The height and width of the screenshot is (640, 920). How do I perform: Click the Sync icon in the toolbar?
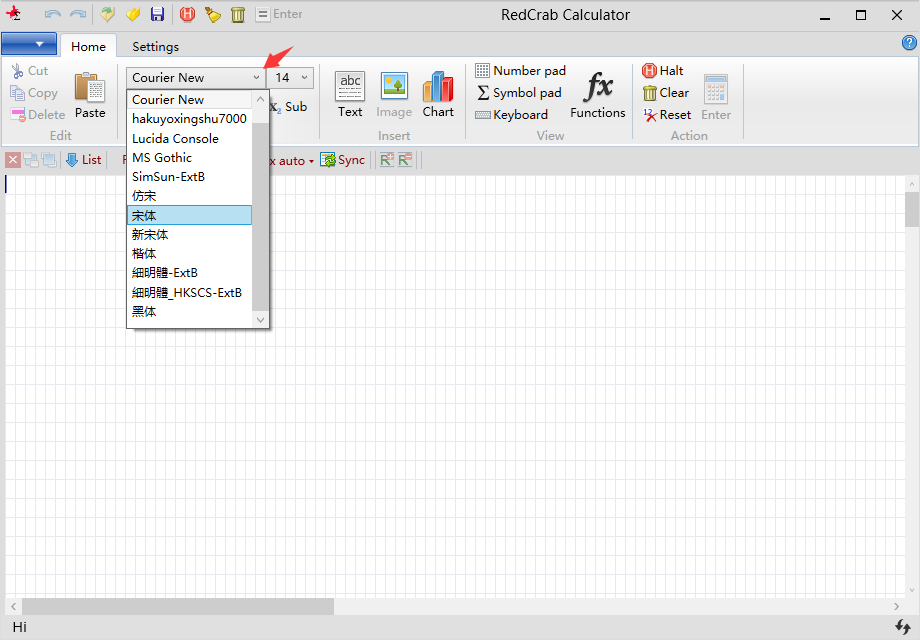tap(342, 160)
